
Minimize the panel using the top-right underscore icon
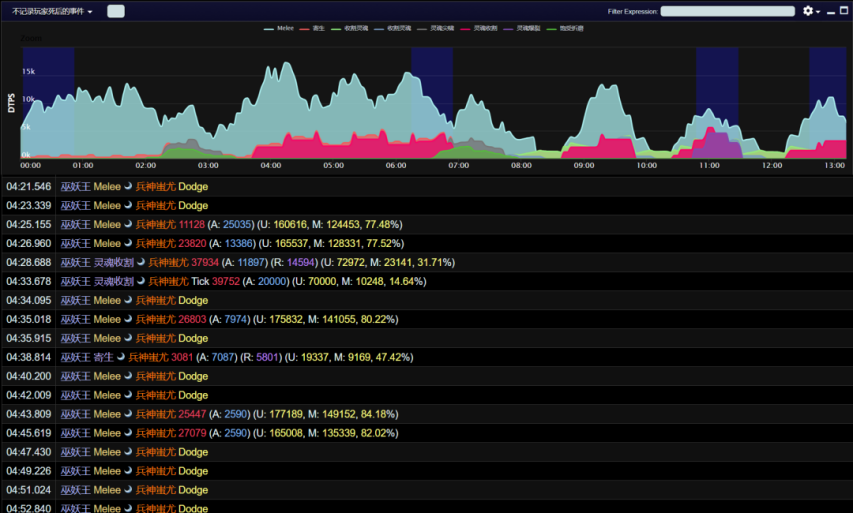pyautogui.click(x=830, y=11)
